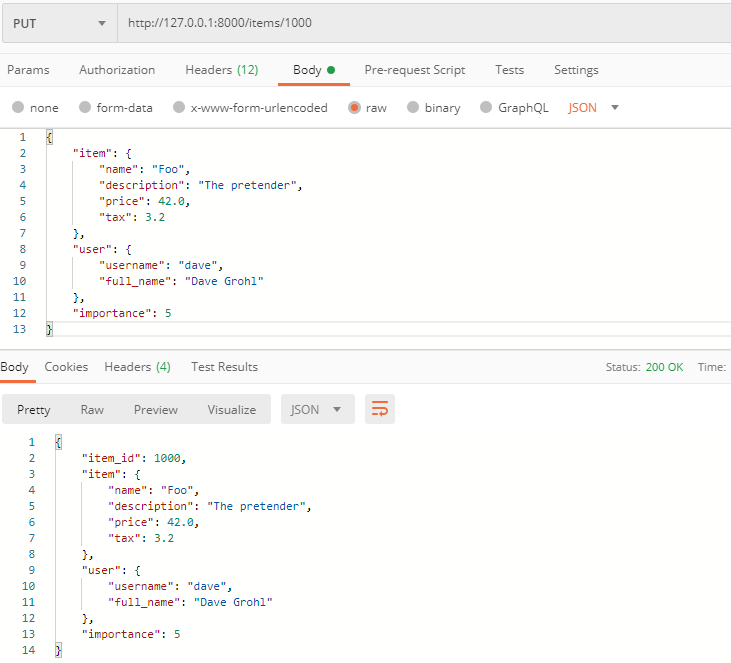
Task: Open the request Settings tab
Action: tap(576, 70)
